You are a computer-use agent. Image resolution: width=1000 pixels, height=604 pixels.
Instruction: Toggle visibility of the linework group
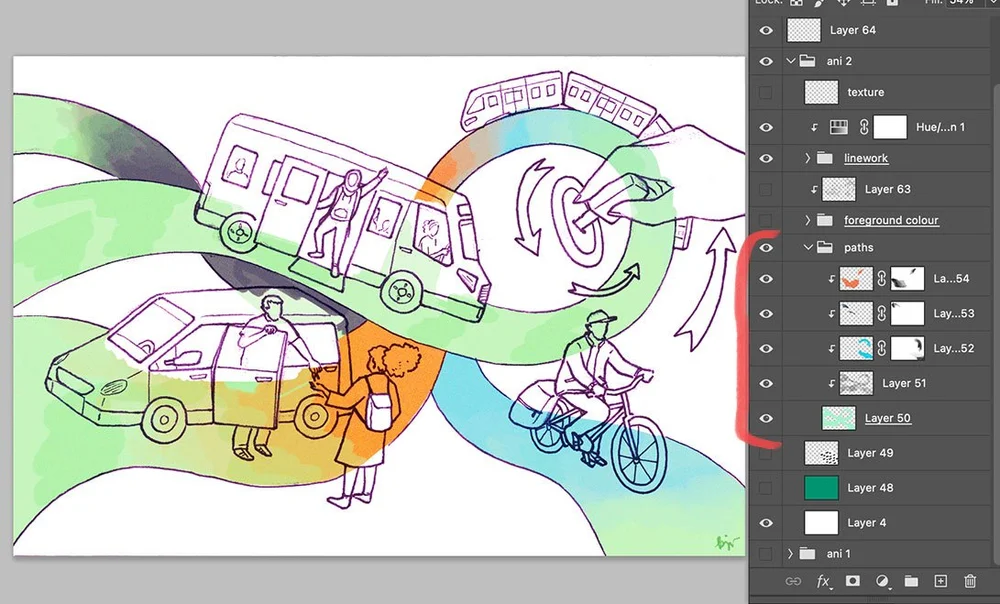click(766, 157)
